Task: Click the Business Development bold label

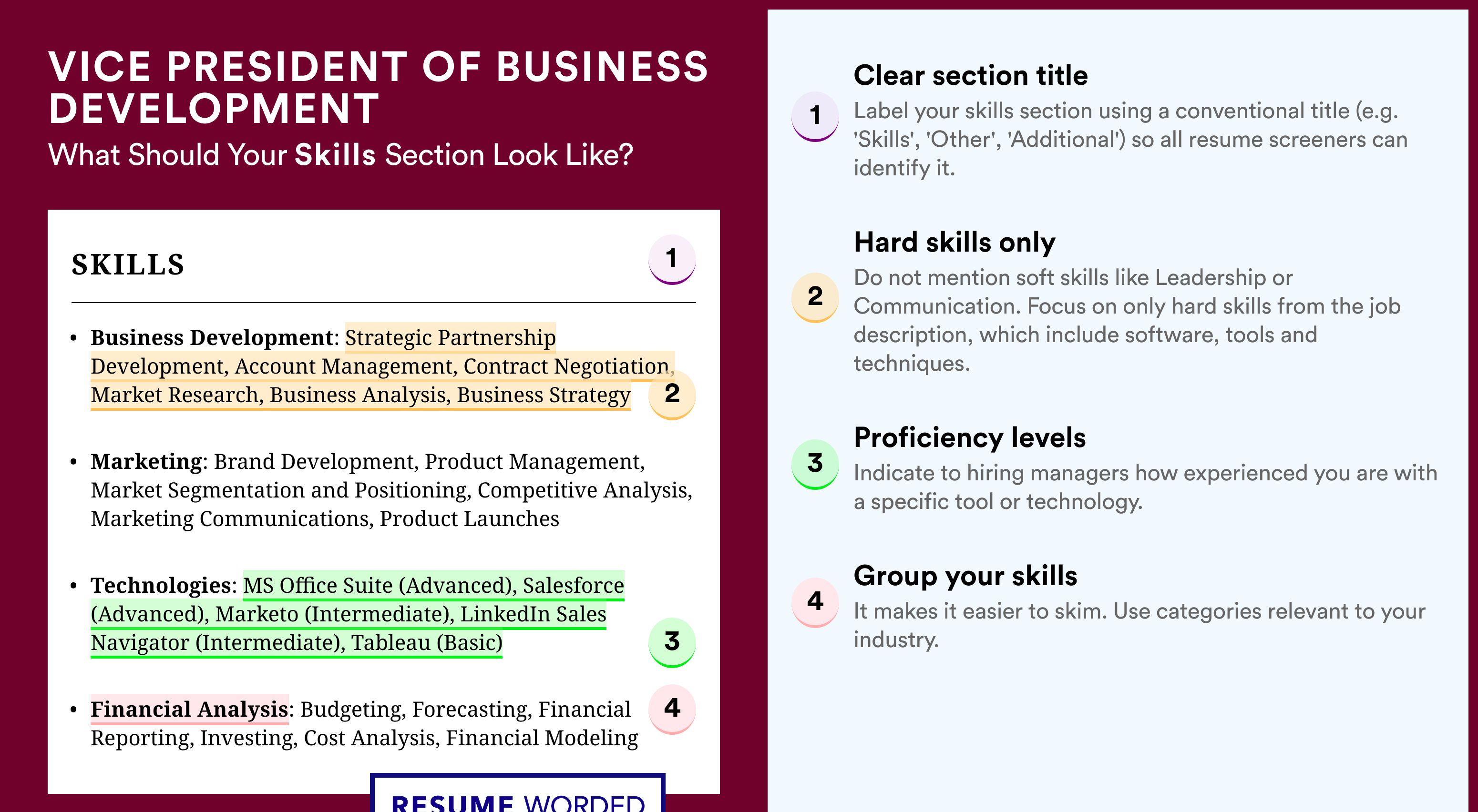Action: [211, 338]
